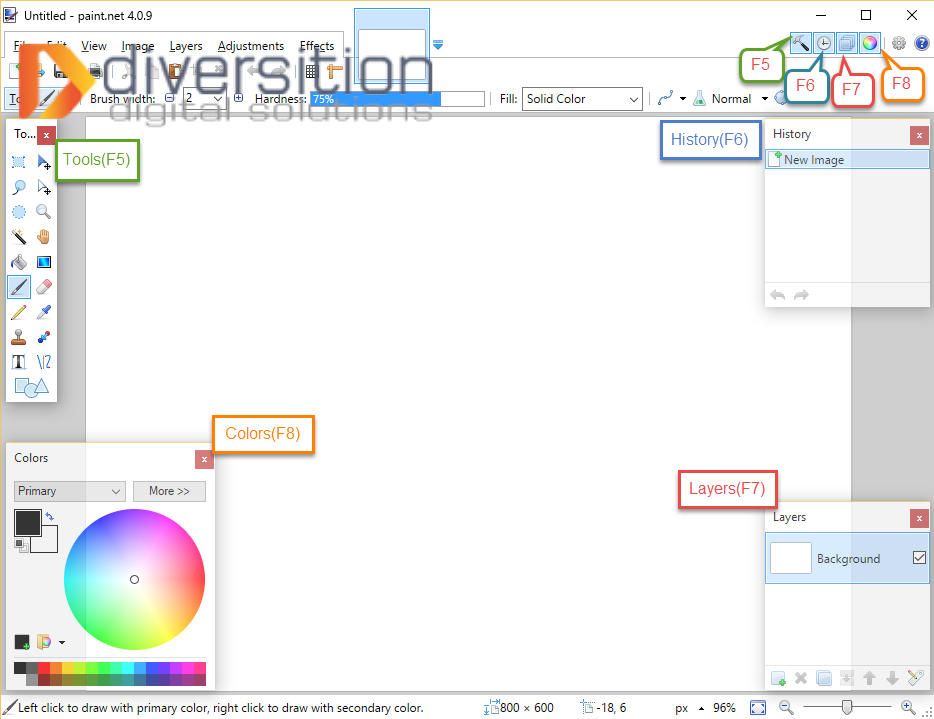The height and width of the screenshot is (719, 934).
Task: Toggle the Colors window color wheel button
Action: click(x=870, y=43)
